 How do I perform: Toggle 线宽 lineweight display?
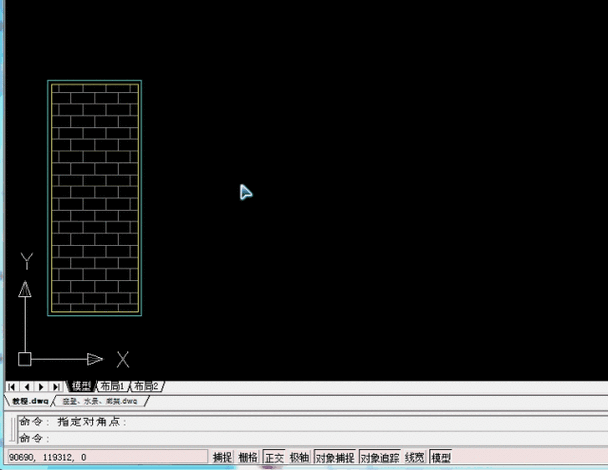point(414,457)
